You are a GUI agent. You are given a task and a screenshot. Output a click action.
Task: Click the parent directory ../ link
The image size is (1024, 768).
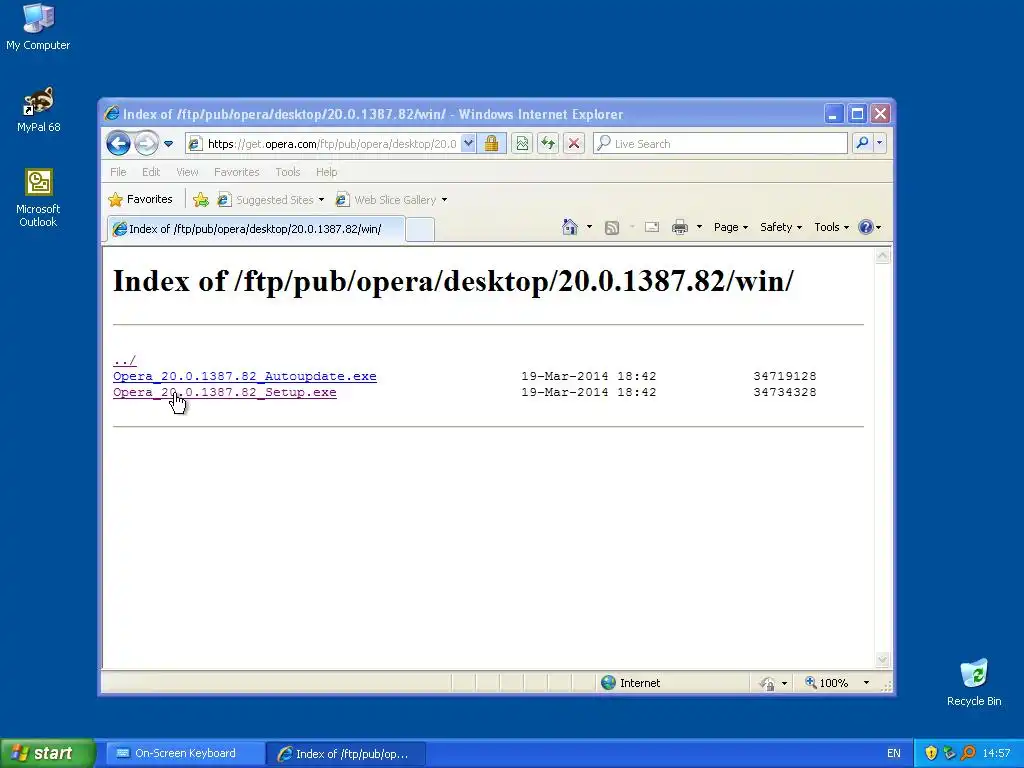pyautogui.click(x=125, y=360)
